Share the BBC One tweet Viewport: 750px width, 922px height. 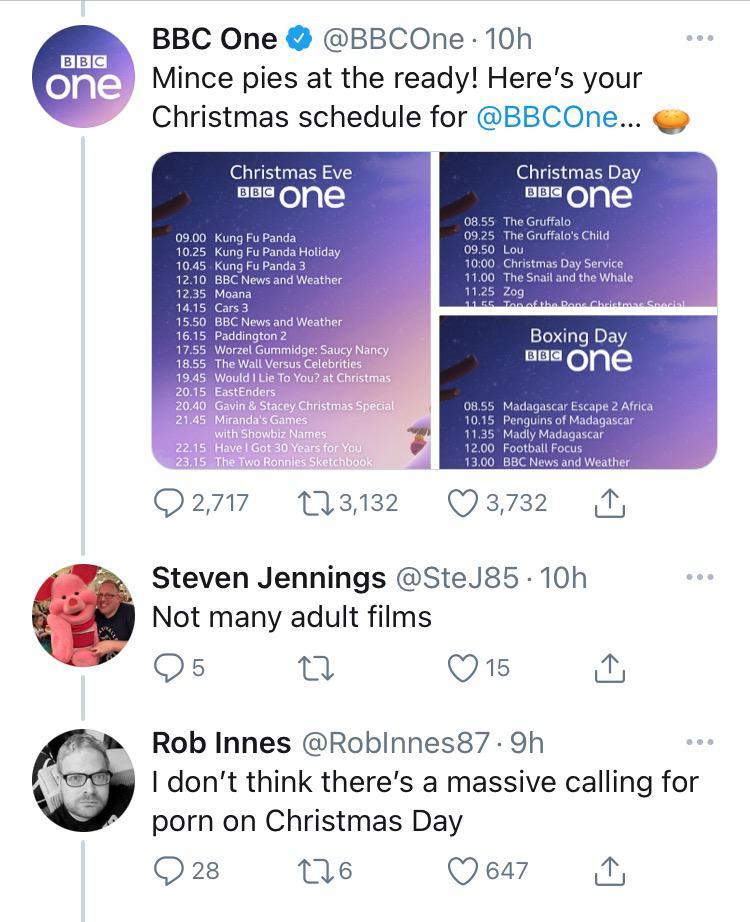click(609, 504)
